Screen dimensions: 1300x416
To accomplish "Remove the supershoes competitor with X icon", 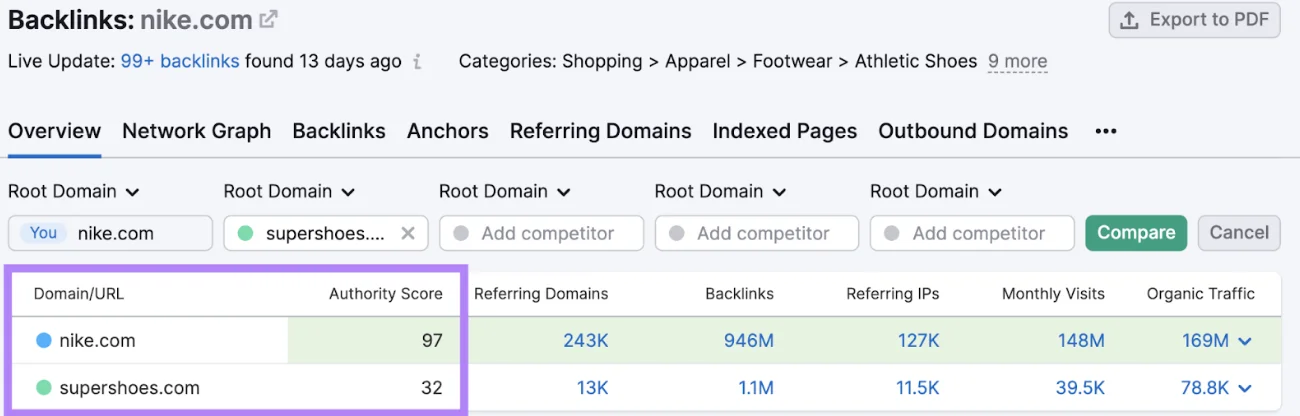I will click(408, 233).
